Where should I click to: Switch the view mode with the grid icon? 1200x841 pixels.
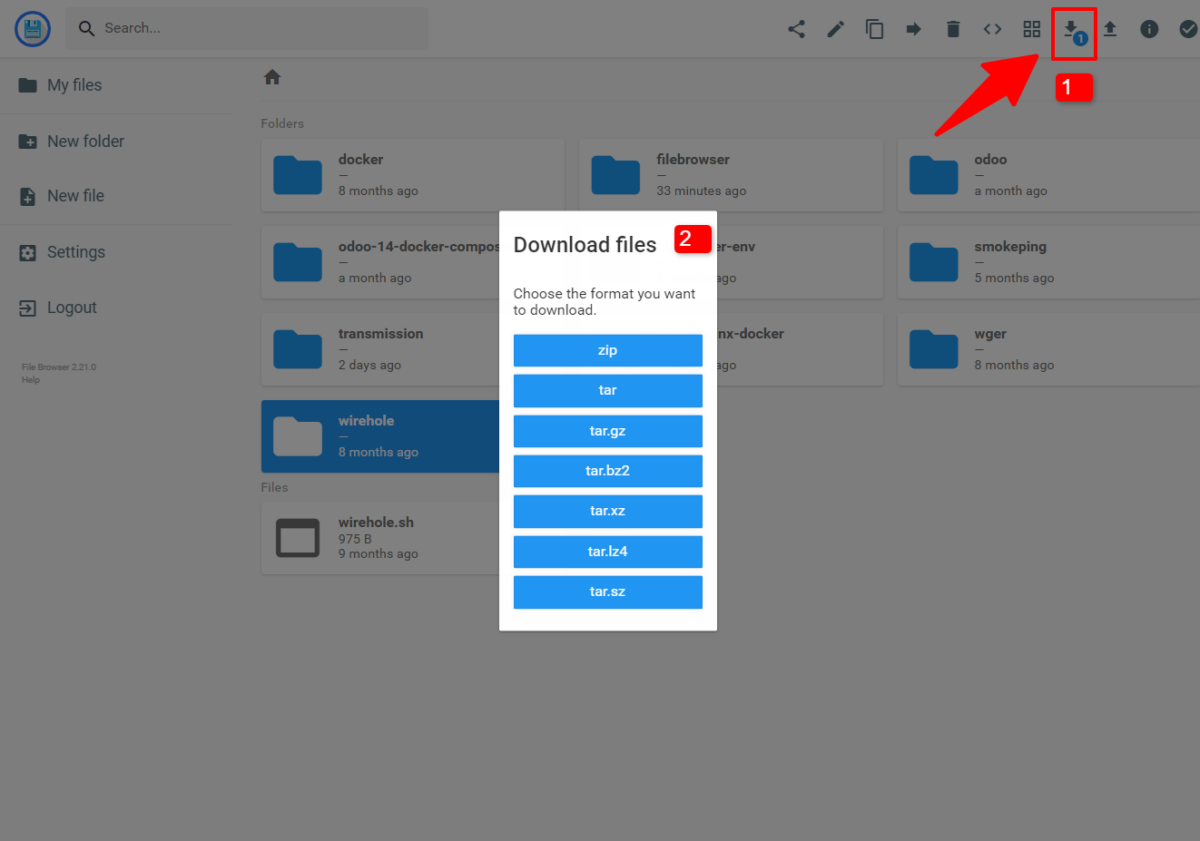coord(1031,28)
